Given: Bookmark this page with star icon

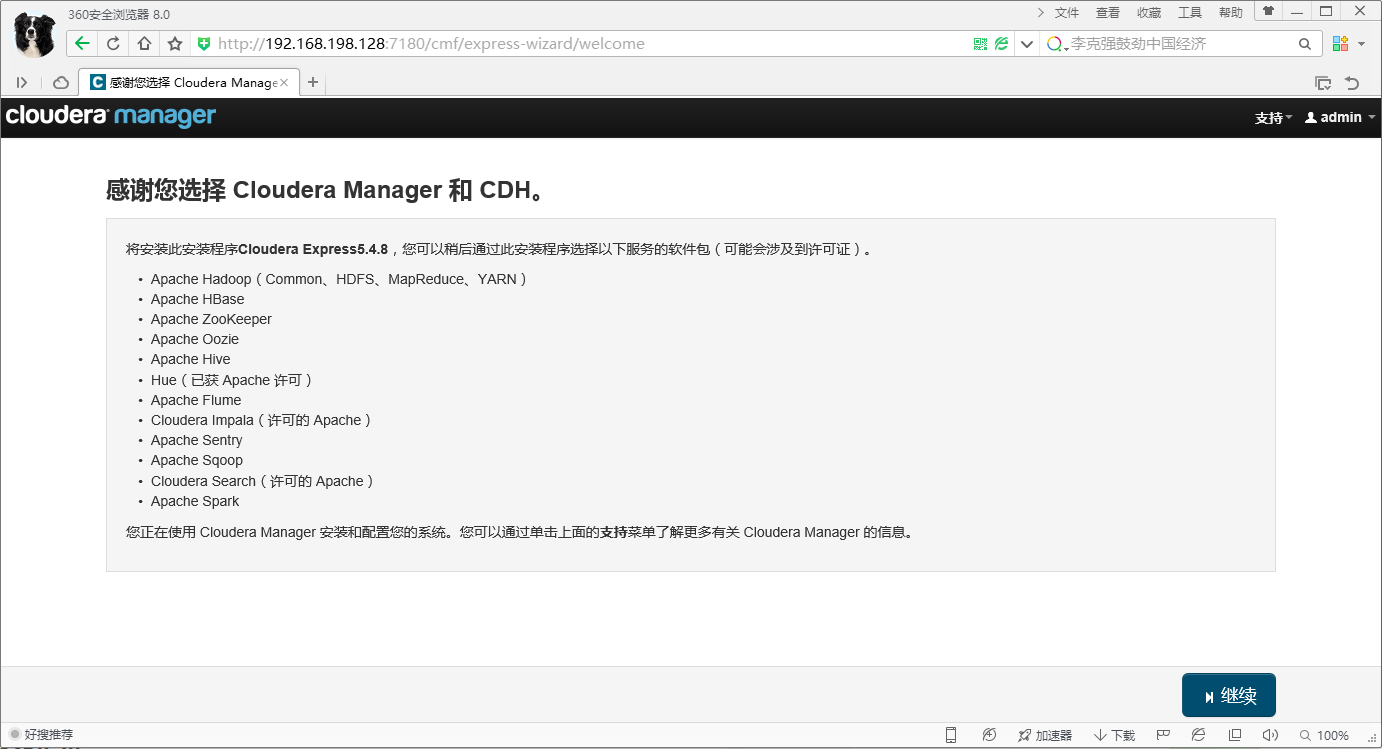Looking at the screenshot, I should click(x=175, y=44).
